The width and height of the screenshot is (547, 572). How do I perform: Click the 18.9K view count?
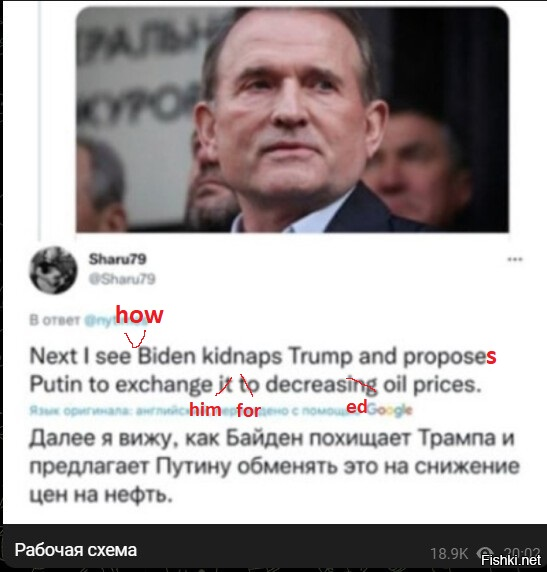[449, 553]
